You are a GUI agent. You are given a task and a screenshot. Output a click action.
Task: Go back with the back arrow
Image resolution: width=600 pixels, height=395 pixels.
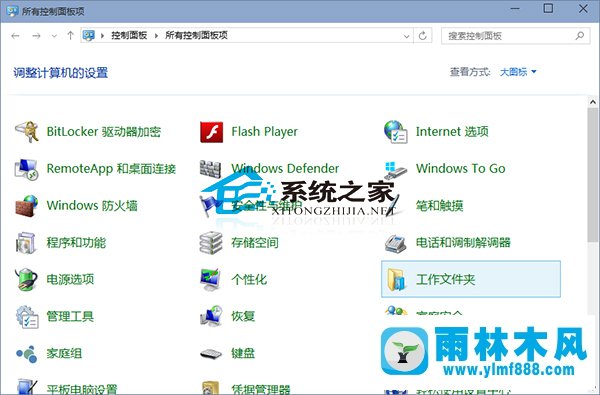(x=15, y=36)
